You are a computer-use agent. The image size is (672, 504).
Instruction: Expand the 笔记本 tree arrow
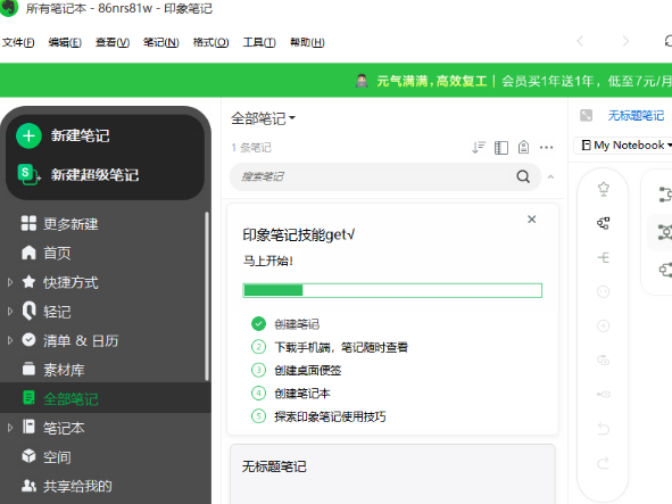(x=10, y=428)
